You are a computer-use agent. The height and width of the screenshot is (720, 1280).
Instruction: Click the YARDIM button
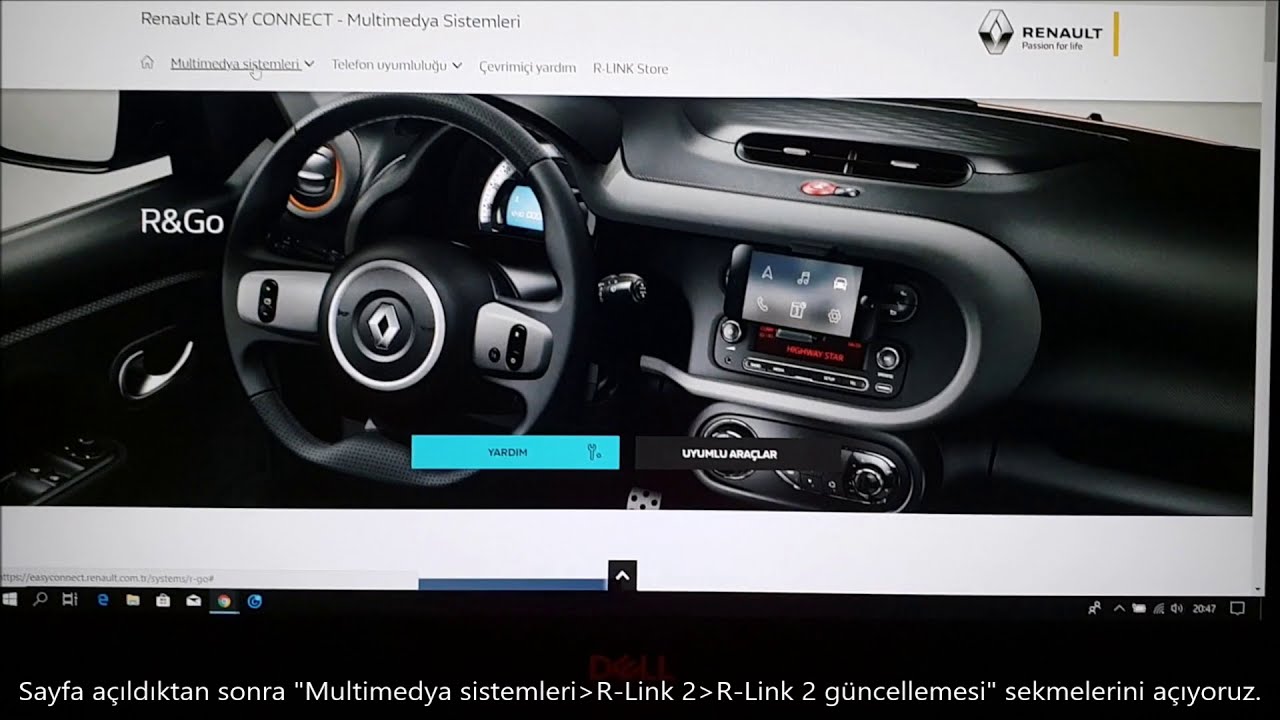[x=515, y=452]
